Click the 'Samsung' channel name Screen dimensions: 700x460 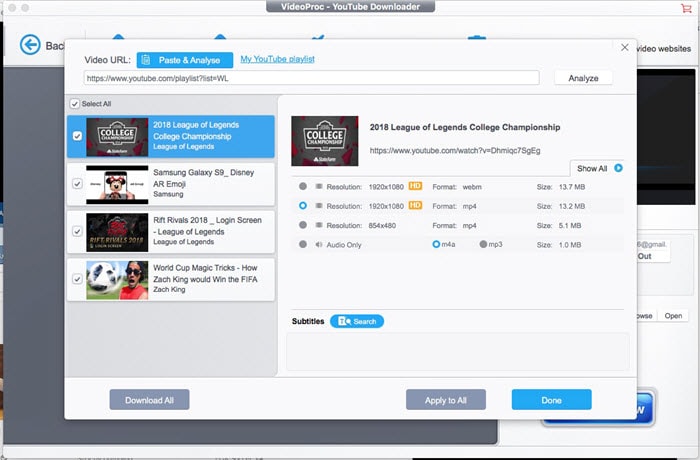(x=168, y=194)
